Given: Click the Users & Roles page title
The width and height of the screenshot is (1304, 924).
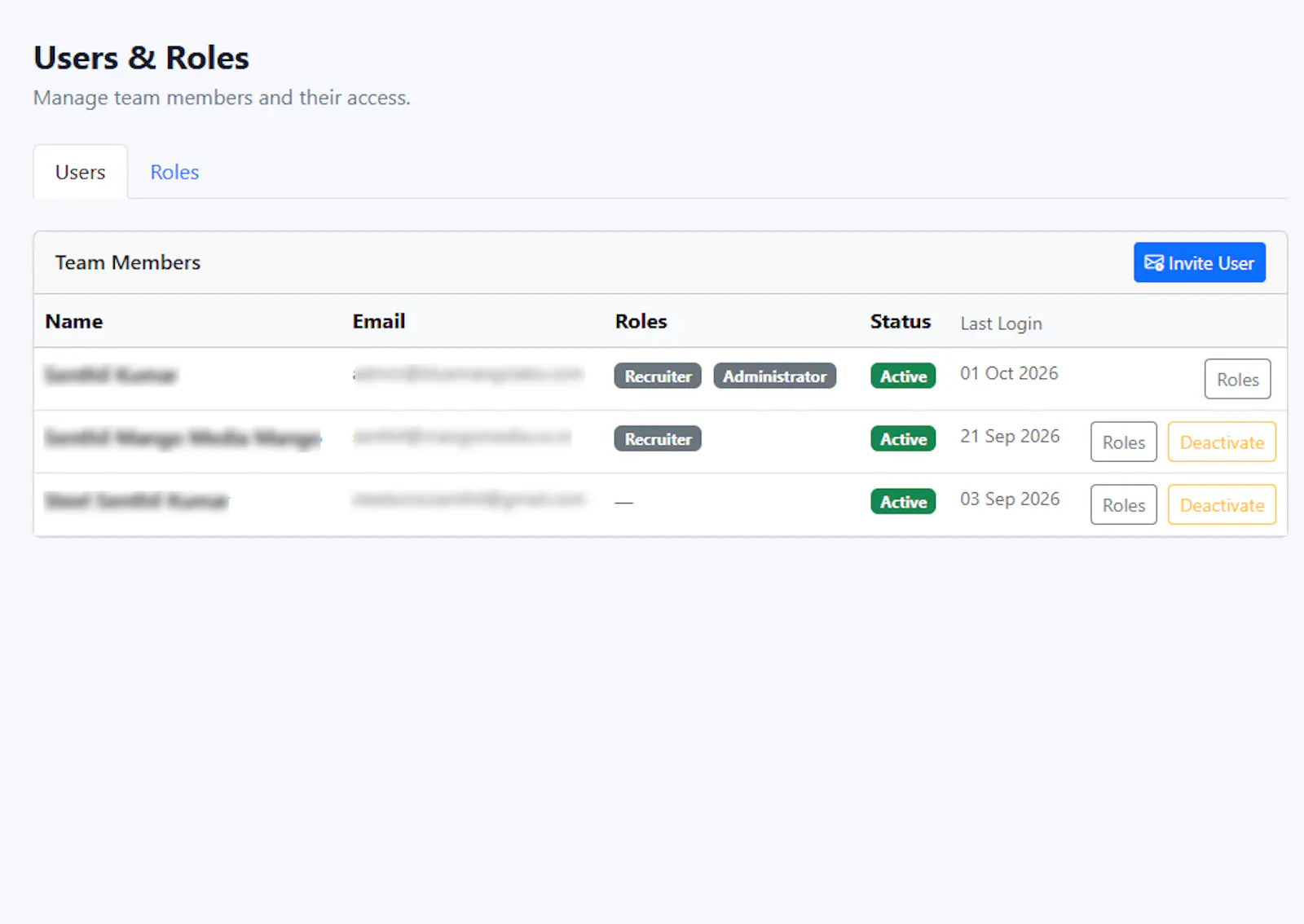Looking at the screenshot, I should (x=141, y=58).
